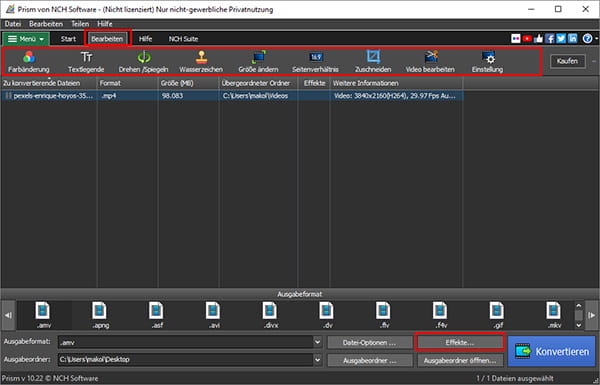600x385 pixels.
Task: Choose the .mkv output format icon
Action: (554, 315)
